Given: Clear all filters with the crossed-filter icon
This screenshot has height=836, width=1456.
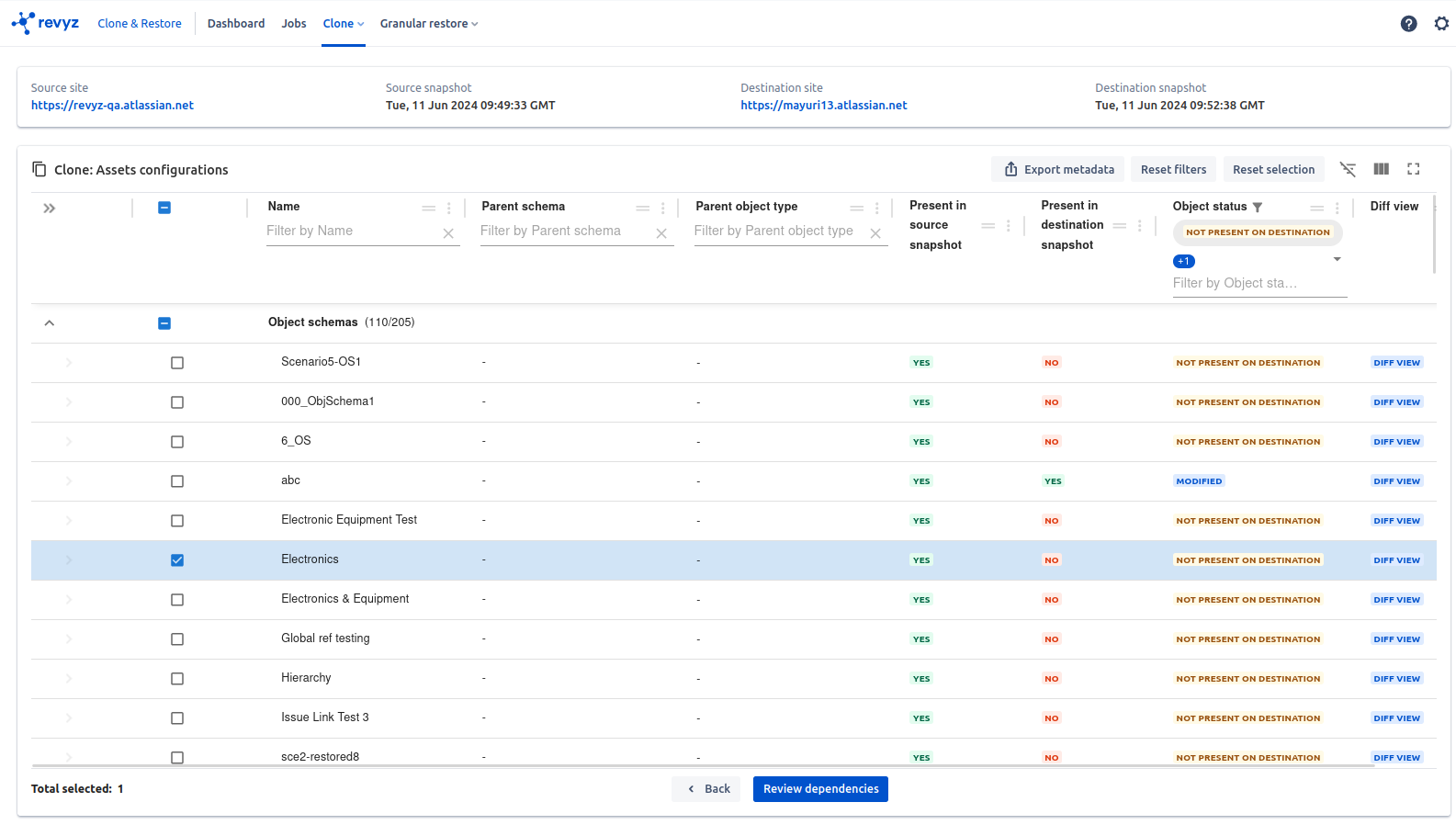Looking at the screenshot, I should (x=1348, y=169).
